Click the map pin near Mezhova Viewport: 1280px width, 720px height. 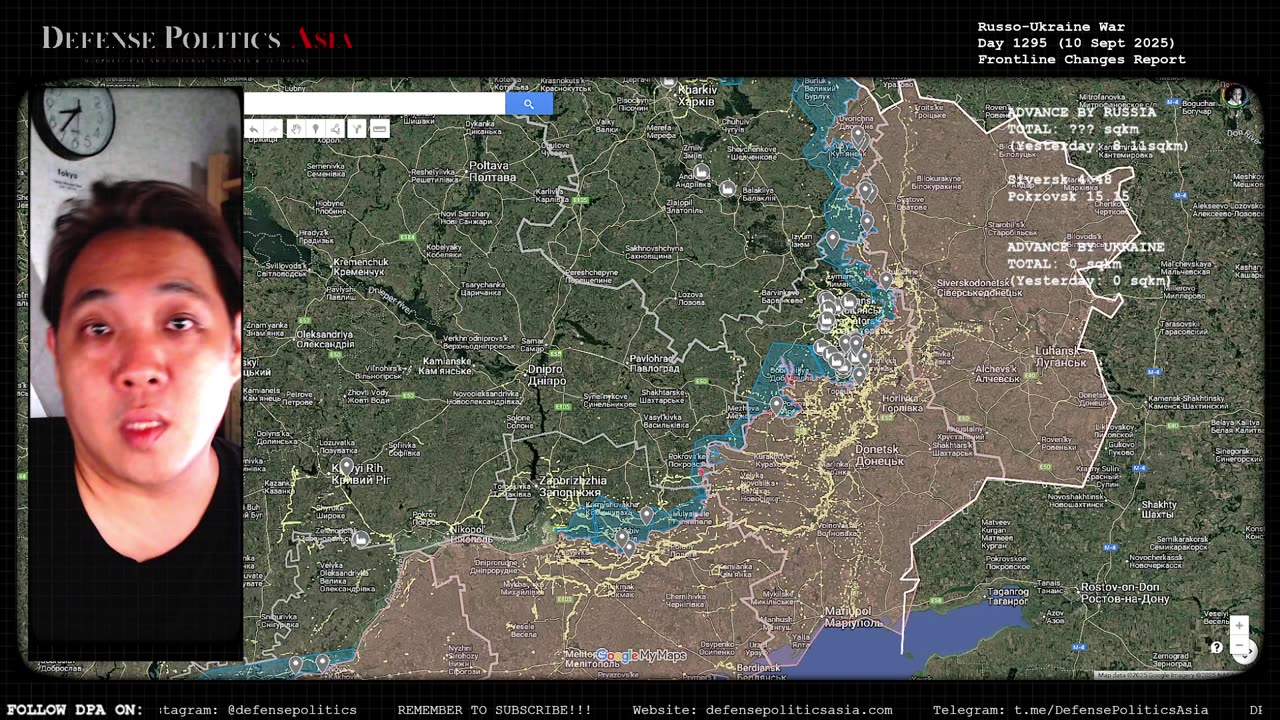776,405
